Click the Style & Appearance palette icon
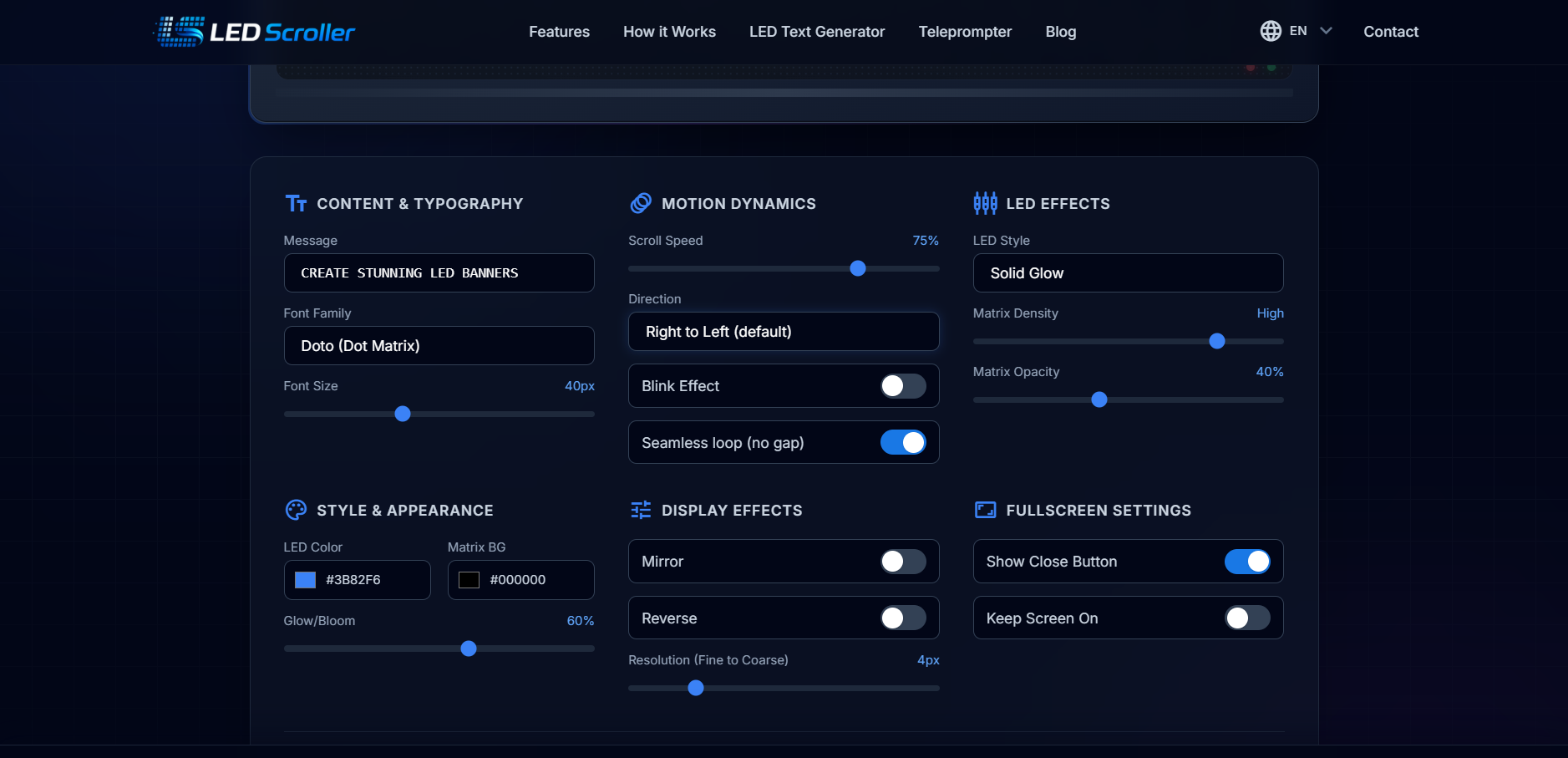The width and height of the screenshot is (1568, 758). [296, 510]
